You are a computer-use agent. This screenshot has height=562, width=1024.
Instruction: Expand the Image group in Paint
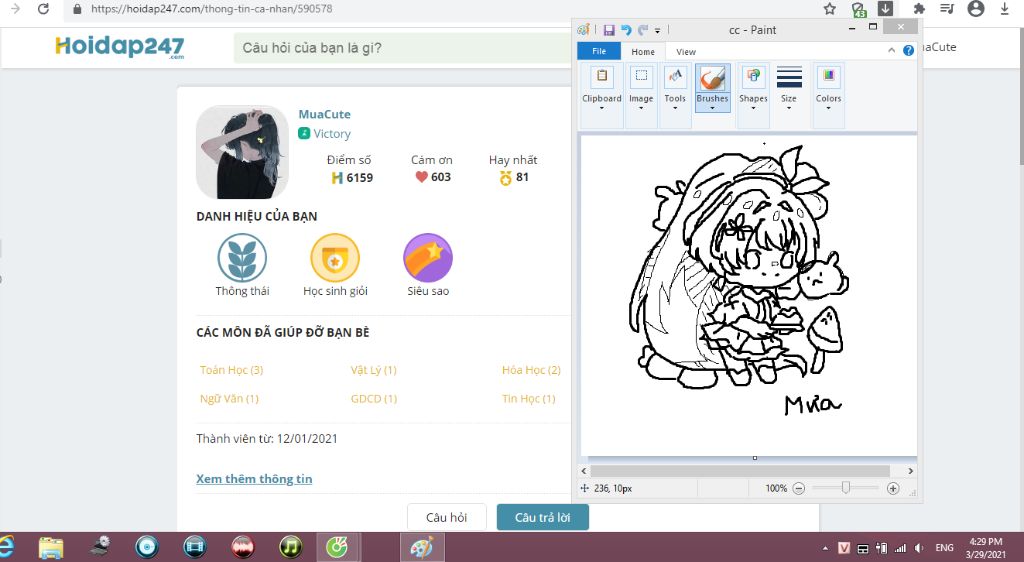tap(641, 96)
